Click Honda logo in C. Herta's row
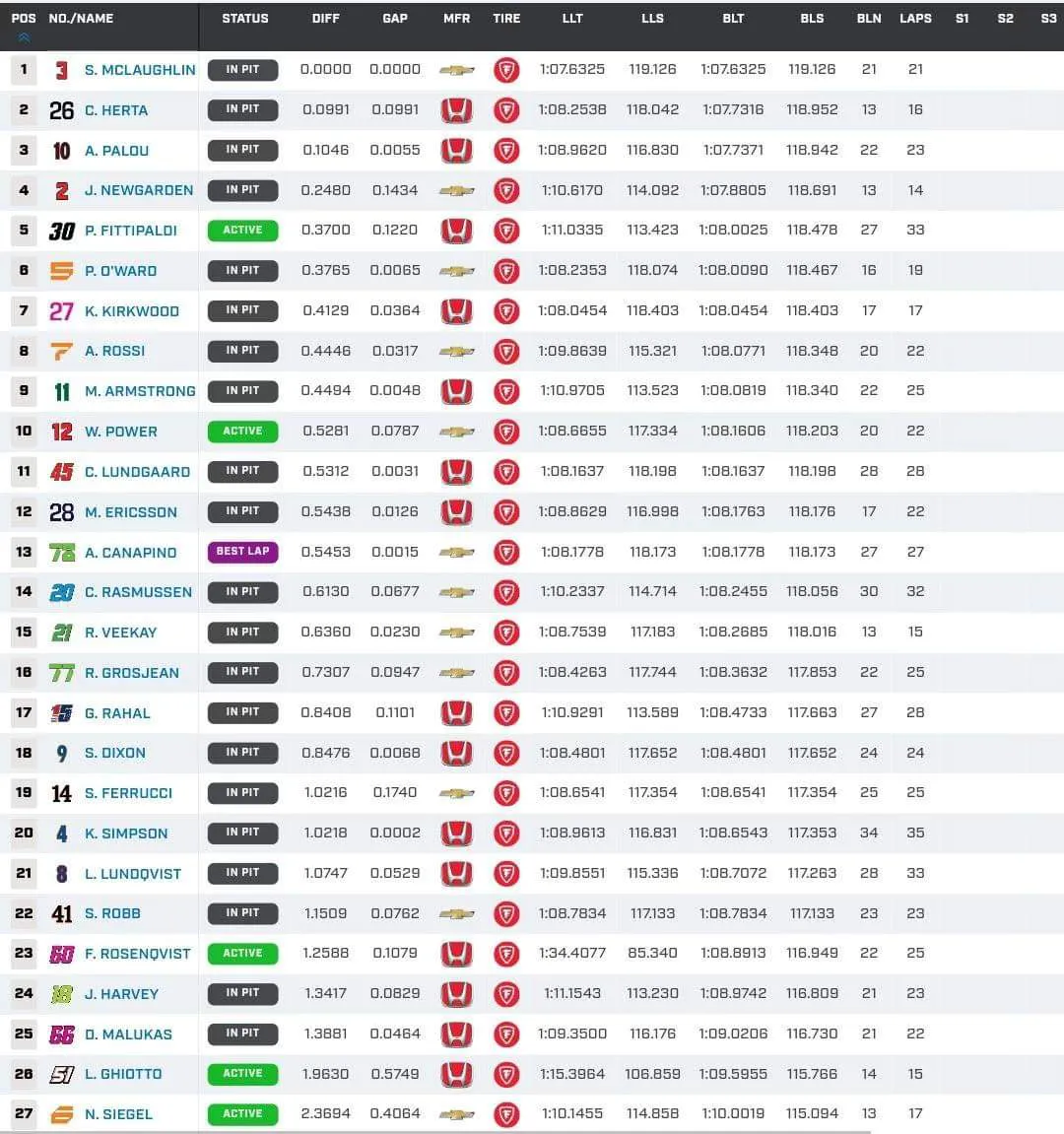The height and width of the screenshot is (1134, 1064). click(456, 110)
